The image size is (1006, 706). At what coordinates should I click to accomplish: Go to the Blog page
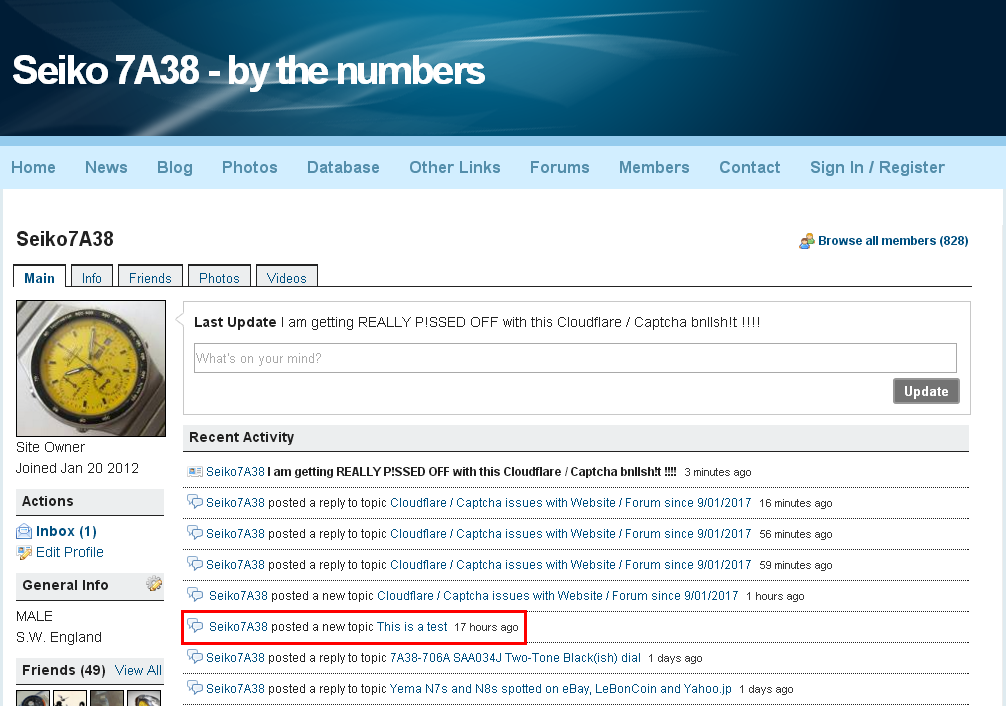coord(175,168)
